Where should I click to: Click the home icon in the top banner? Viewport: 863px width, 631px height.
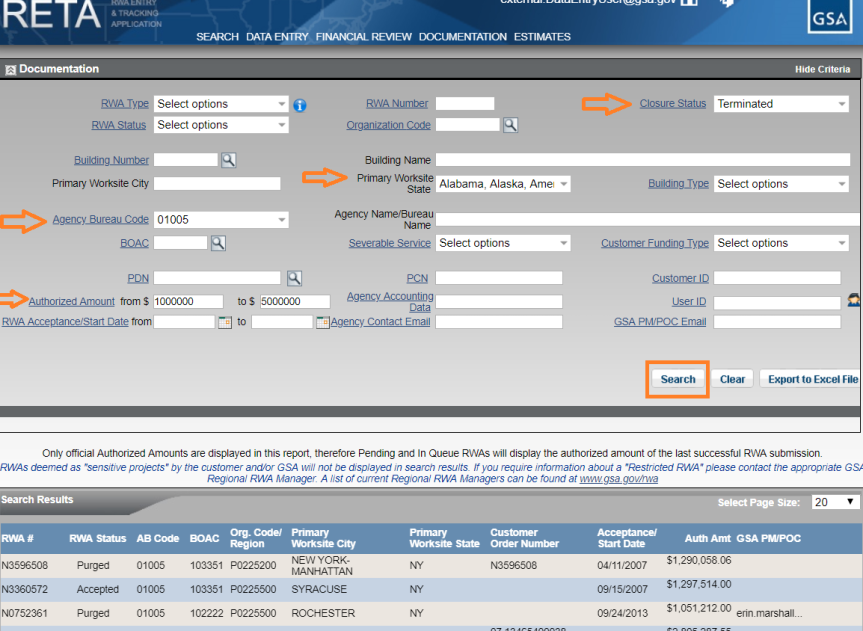click(687, 3)
